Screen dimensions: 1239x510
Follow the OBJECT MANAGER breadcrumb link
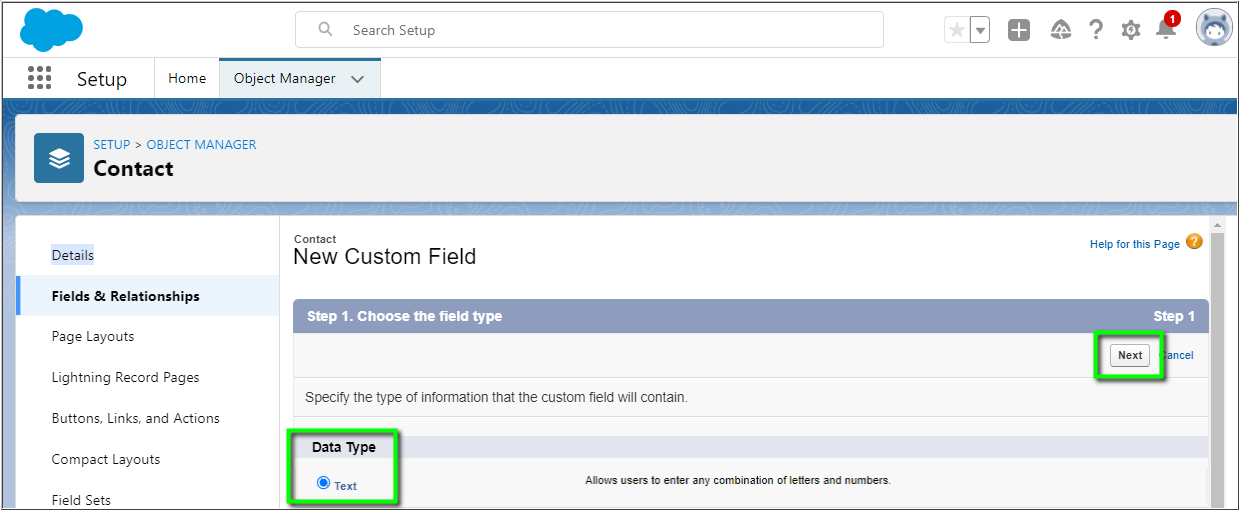(x=201, y=145)
